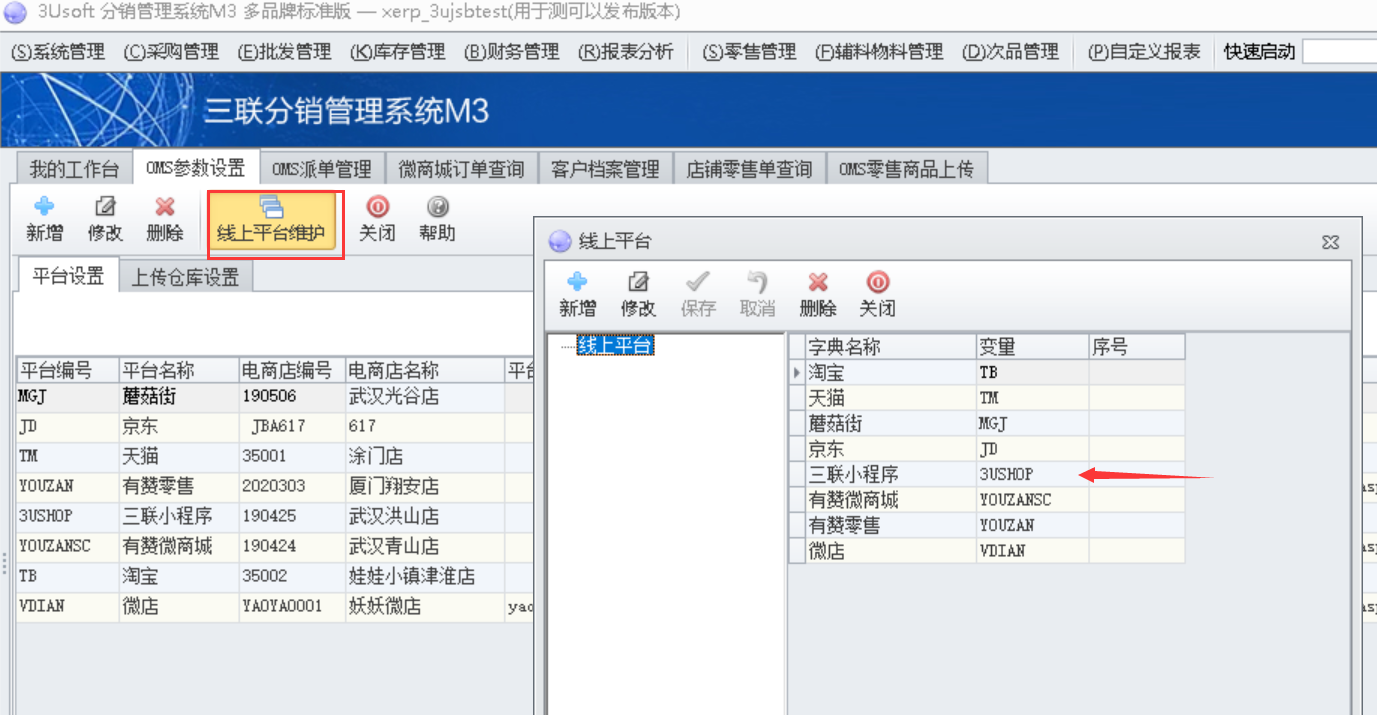Open the (R)报表分析 menu

626,51
